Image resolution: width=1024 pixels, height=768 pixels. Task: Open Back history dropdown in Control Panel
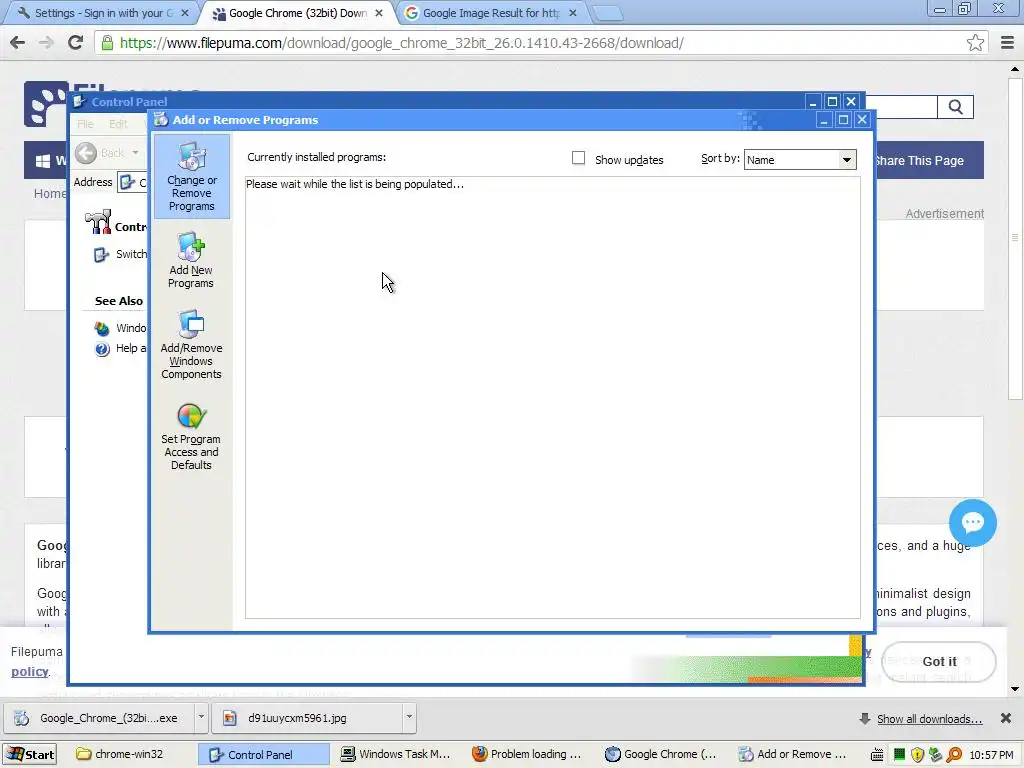135,153
